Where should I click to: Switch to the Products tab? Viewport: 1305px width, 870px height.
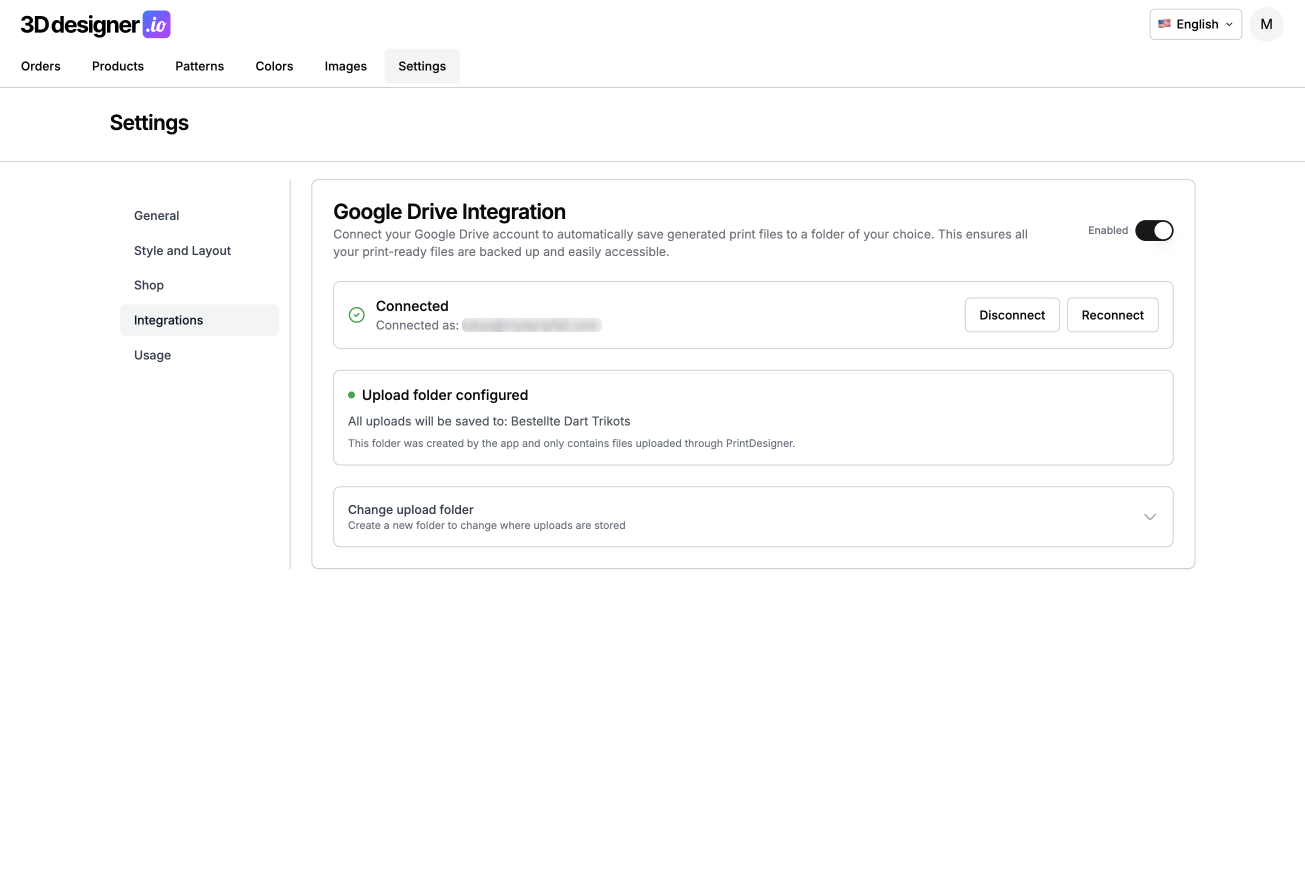118,66
